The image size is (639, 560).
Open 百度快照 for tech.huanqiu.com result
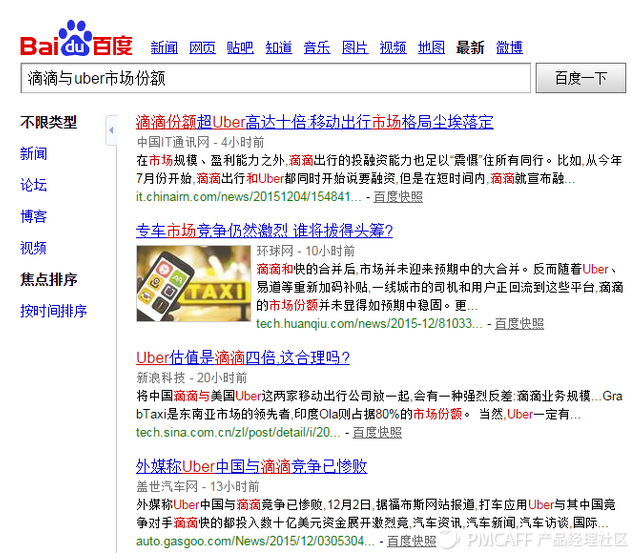tap(519, 324)
